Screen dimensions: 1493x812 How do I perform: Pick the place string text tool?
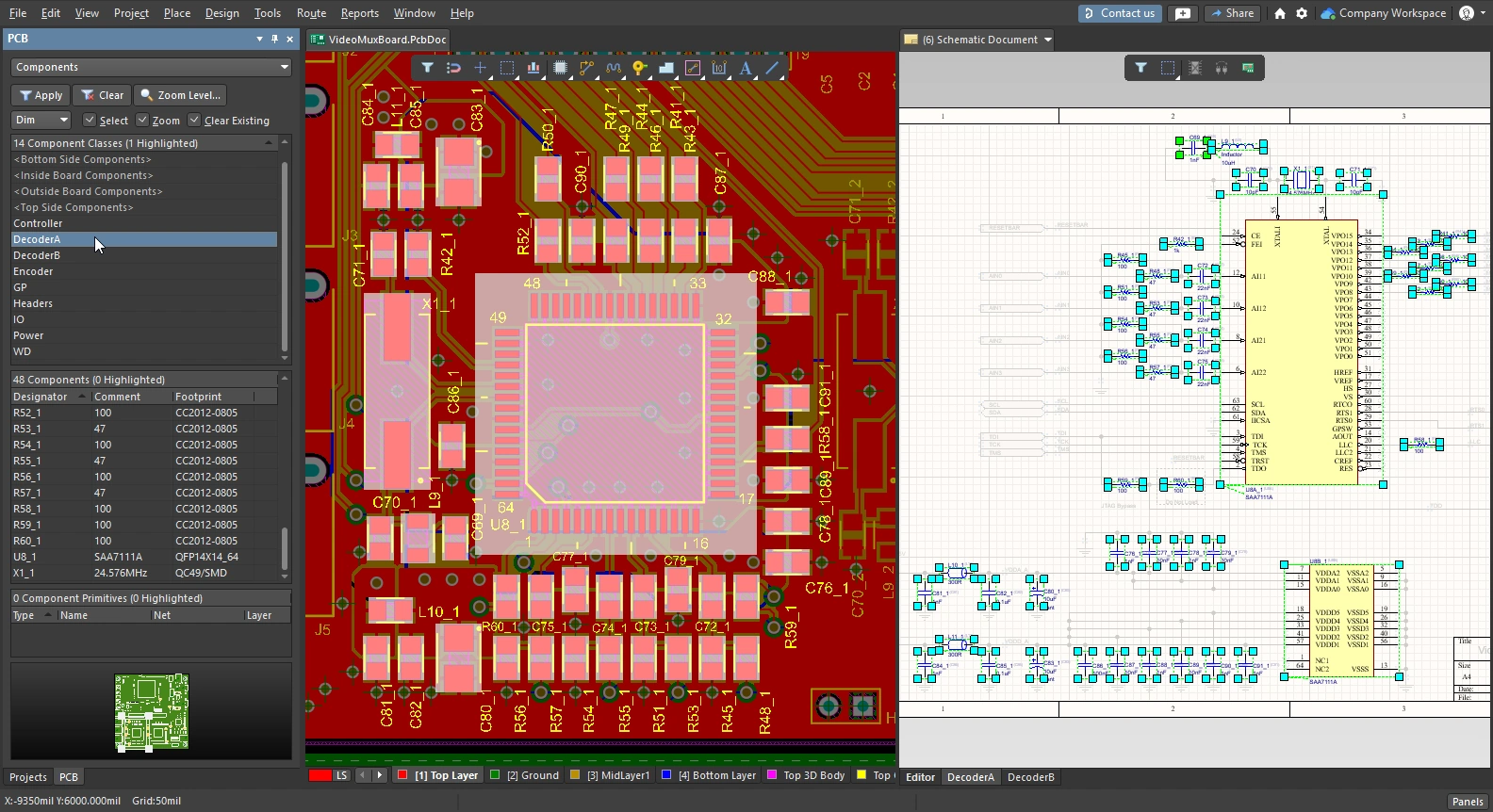[x=746, y=68]
